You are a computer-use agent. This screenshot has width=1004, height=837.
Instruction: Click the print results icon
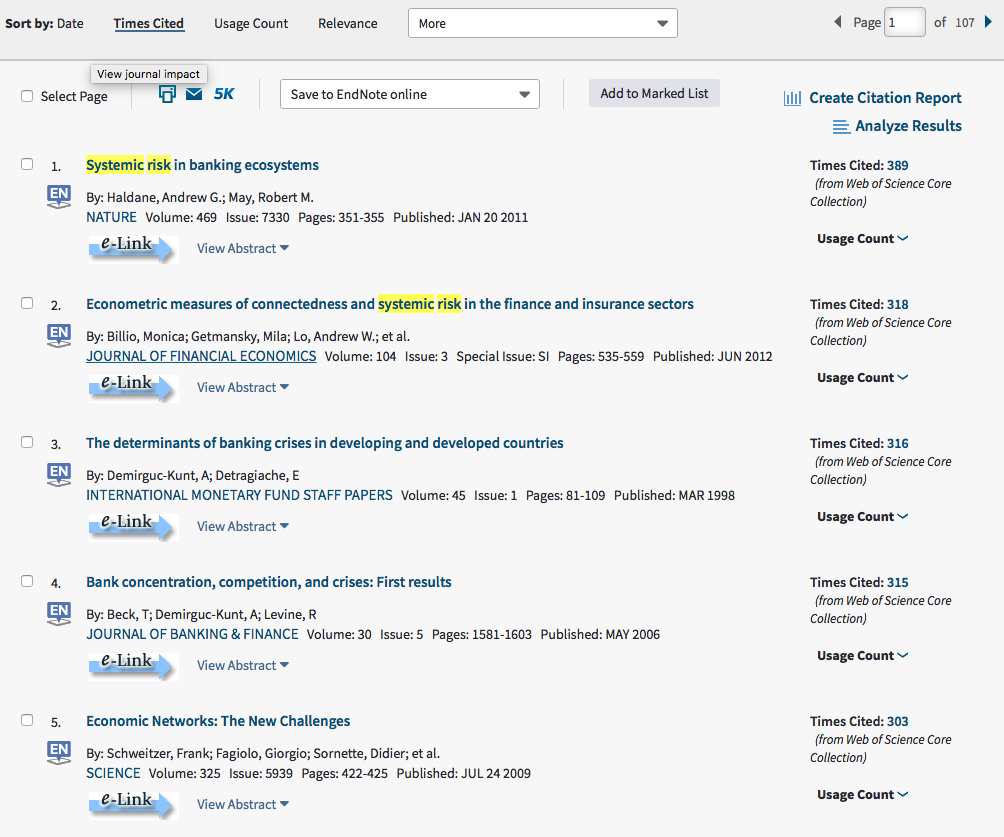point(166,92)
